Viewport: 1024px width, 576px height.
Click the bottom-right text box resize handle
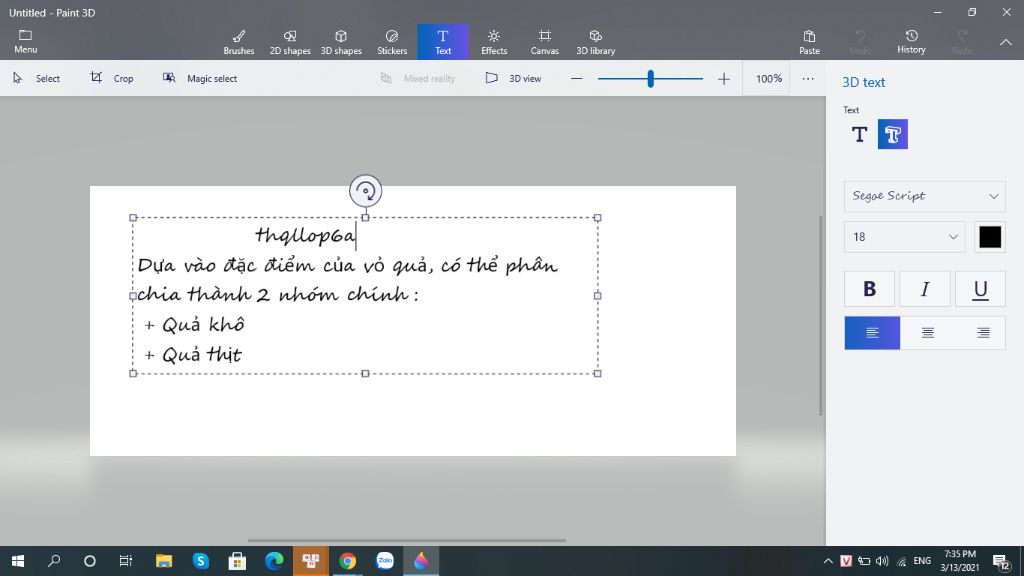click(x=597, y=374)
